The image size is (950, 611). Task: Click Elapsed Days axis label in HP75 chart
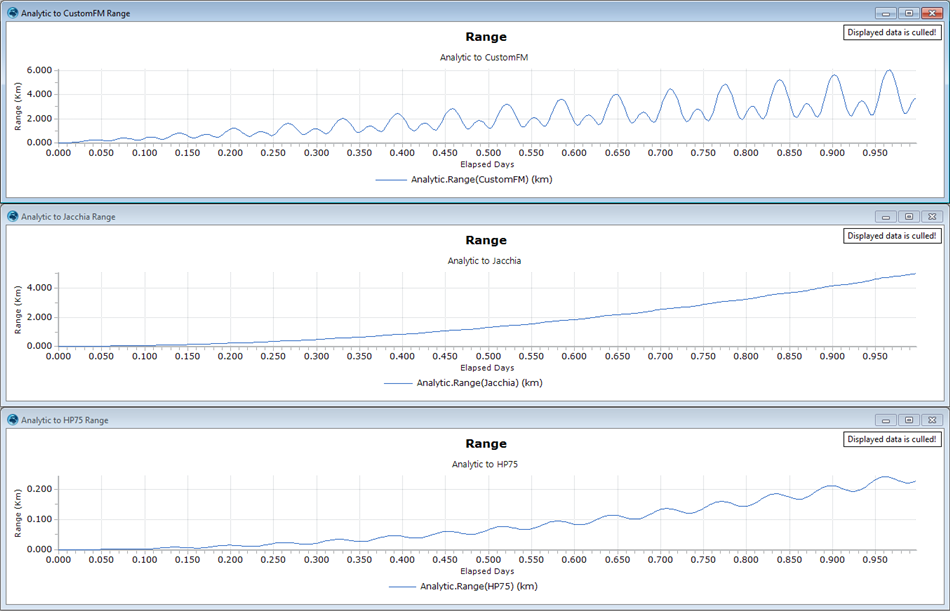point(487,571)
